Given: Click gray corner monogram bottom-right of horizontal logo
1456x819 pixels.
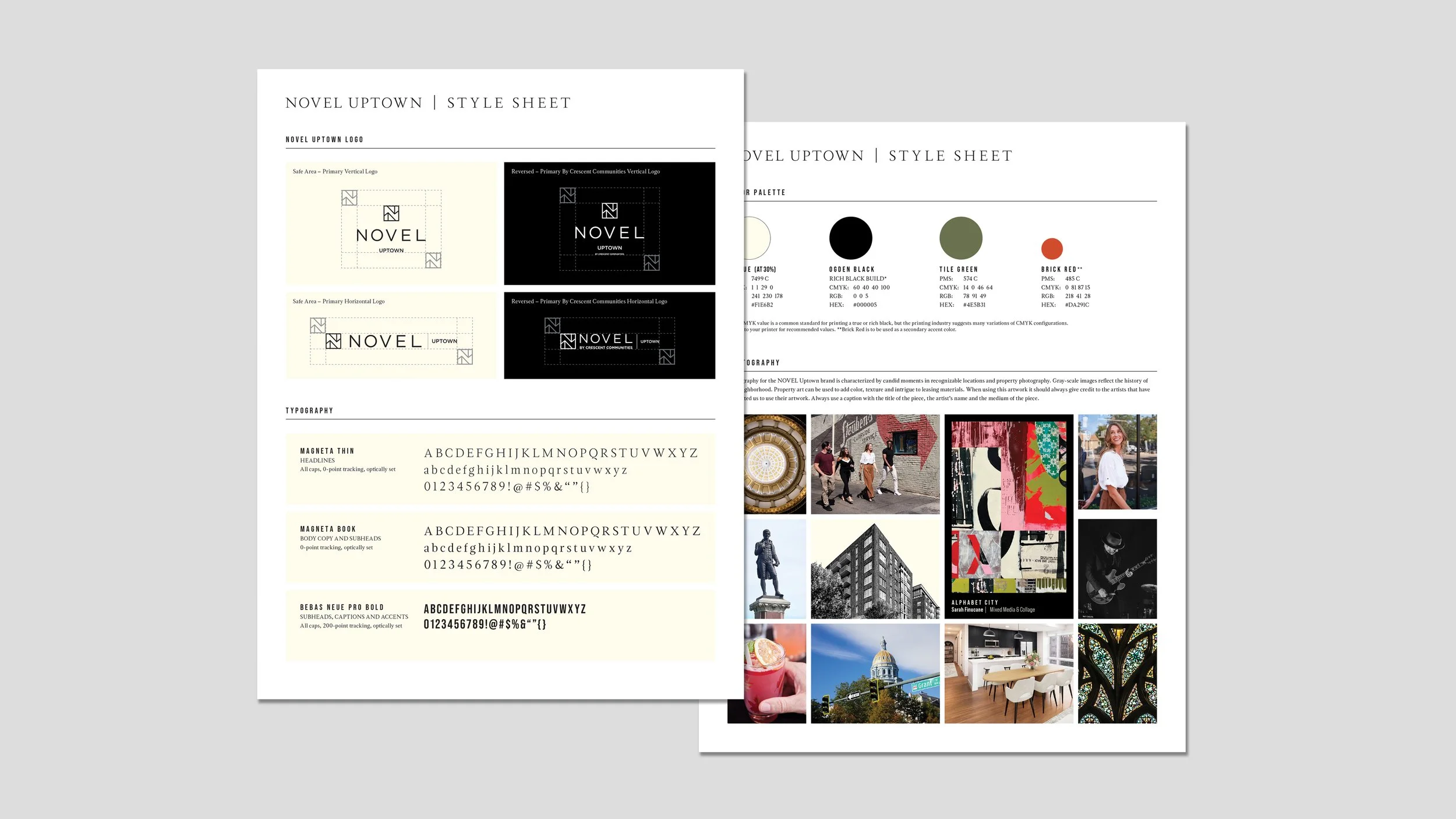Looking at the screenshot, I should [x=465, y=356].
